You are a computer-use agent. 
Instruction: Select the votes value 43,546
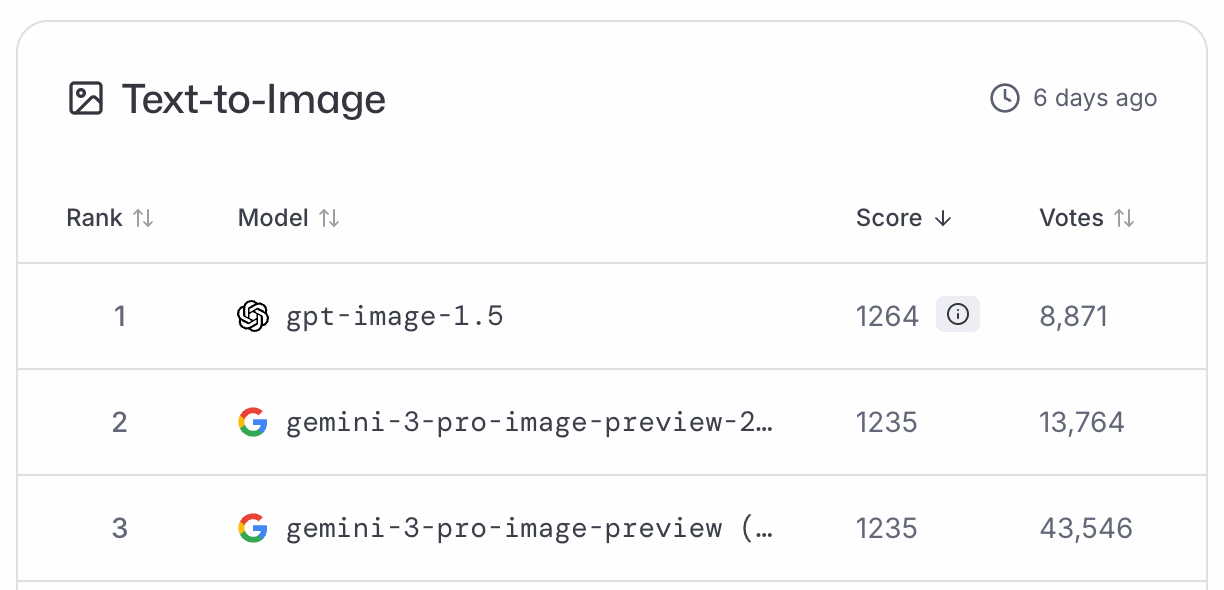[x=1086, y=528]
